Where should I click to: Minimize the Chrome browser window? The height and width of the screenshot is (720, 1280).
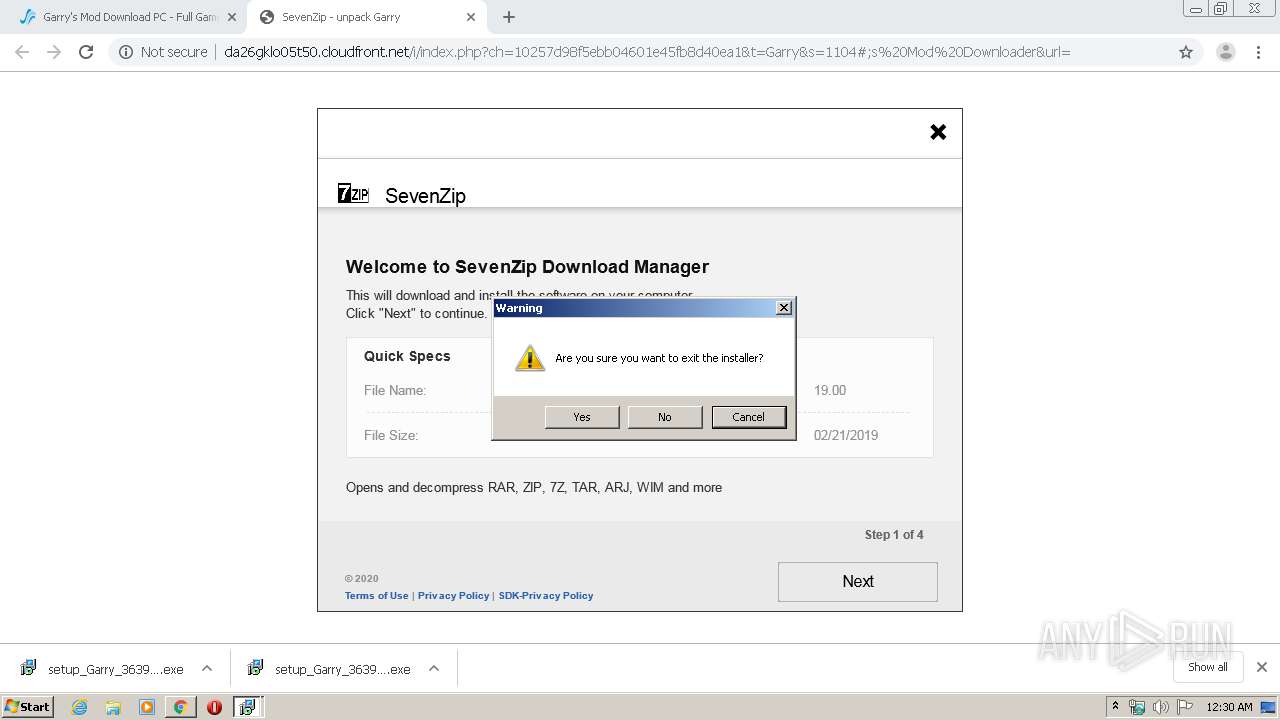point(1195,9)
